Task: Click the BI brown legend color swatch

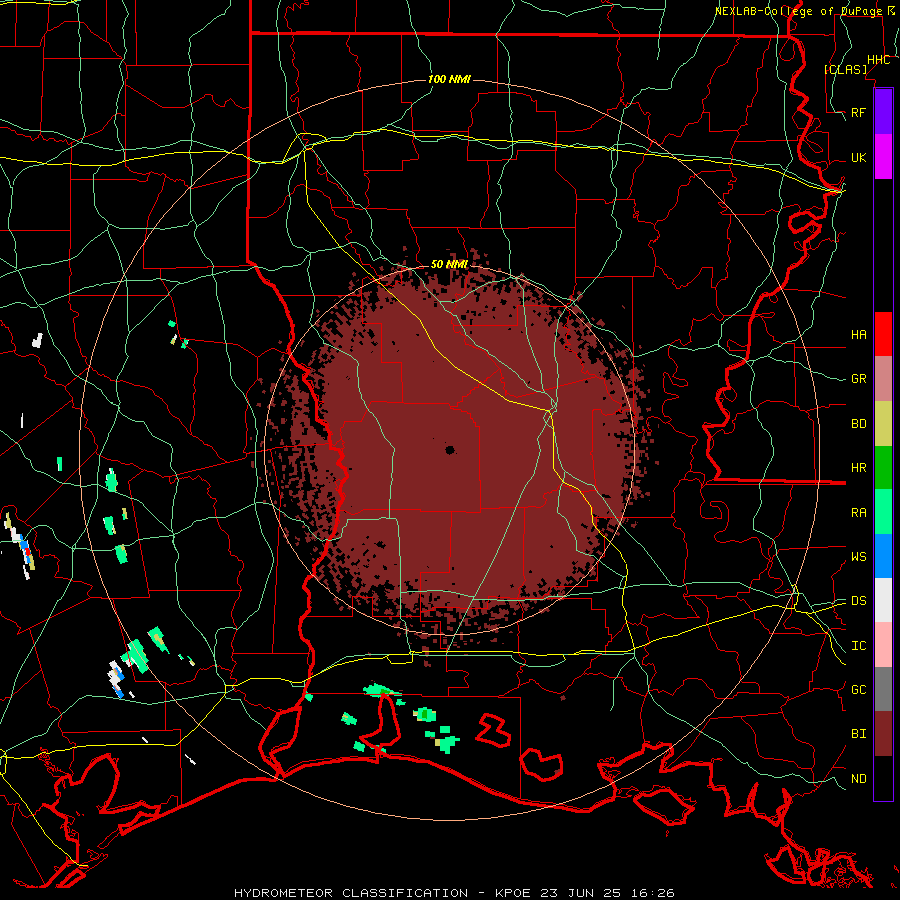Action: pyautogui.click(x=883, y=734)
